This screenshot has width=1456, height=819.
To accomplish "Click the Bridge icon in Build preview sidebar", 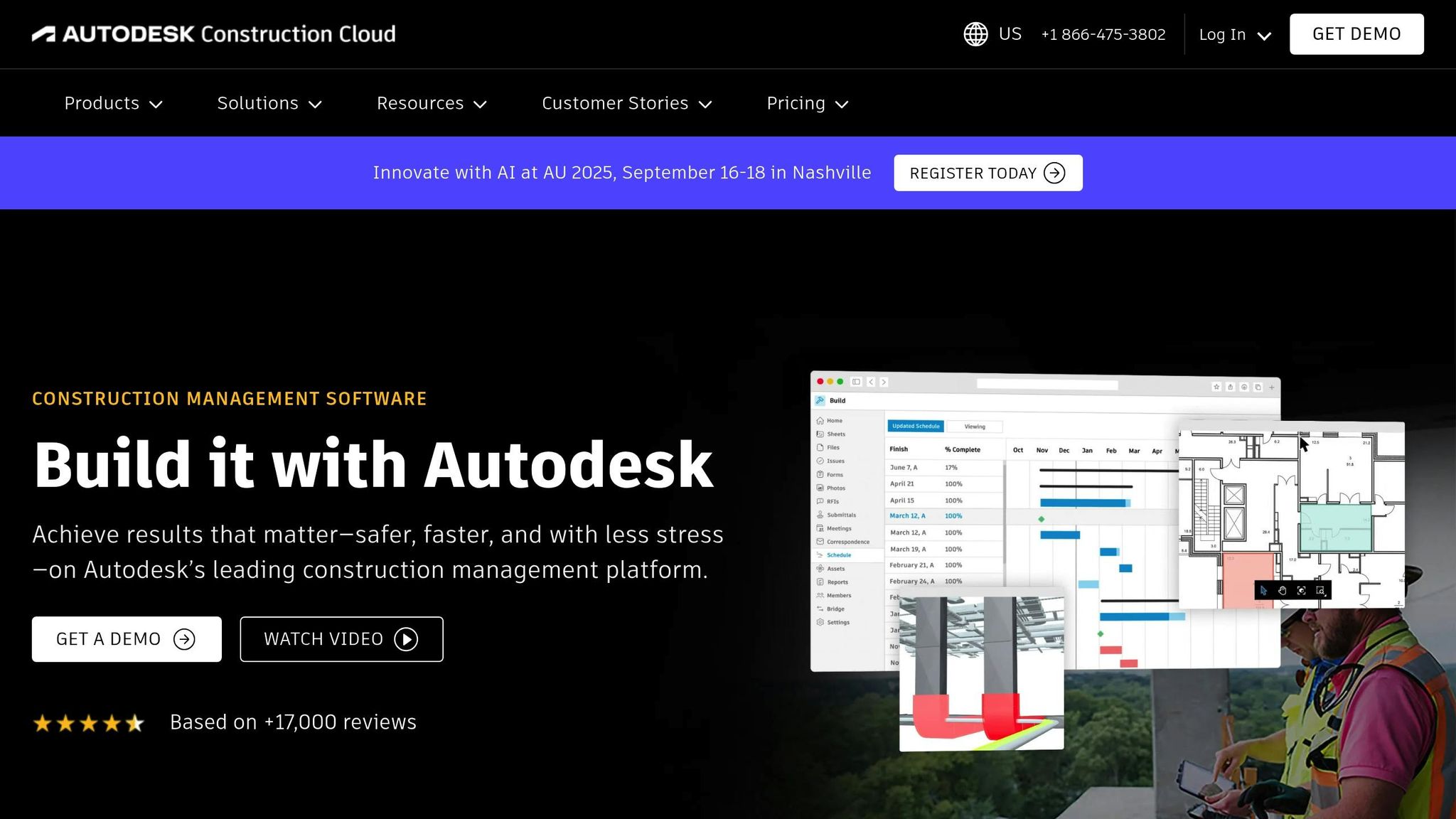I will point(820,609).
